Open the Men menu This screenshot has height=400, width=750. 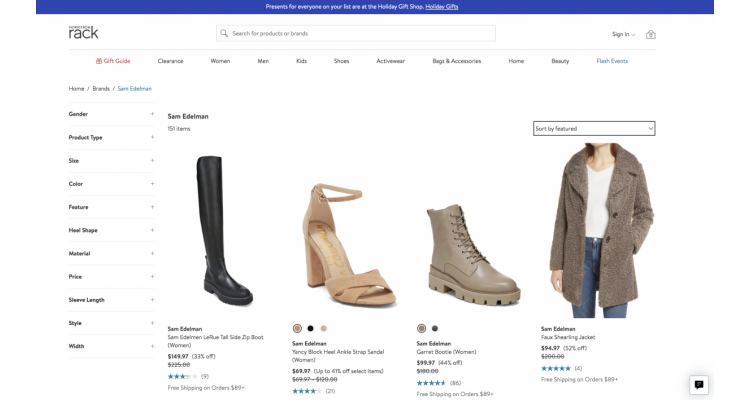pos(263,61)
